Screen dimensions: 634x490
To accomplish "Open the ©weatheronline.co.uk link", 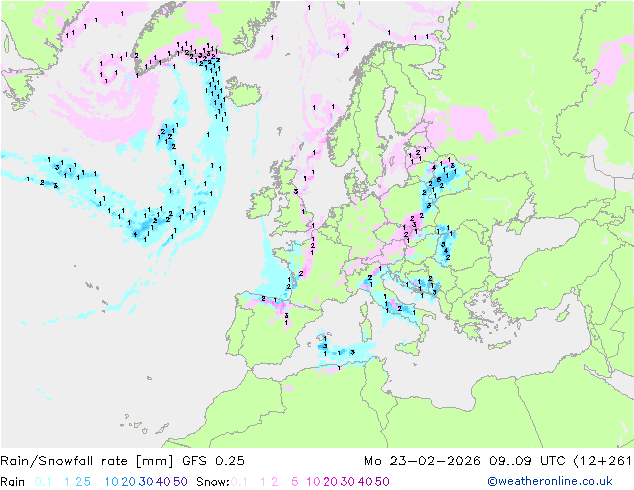I will tap(550, 481).
